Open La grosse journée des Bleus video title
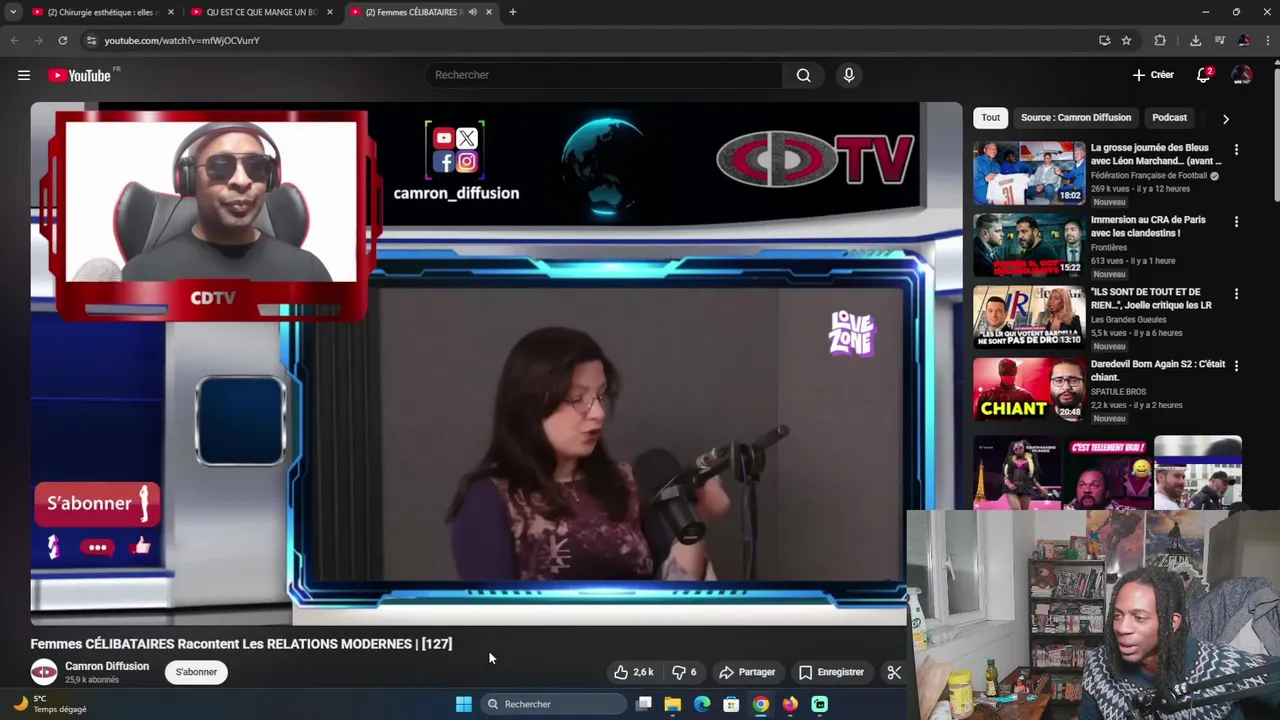The height and width of the screenshot is (720, 1280). [1156, 154]
